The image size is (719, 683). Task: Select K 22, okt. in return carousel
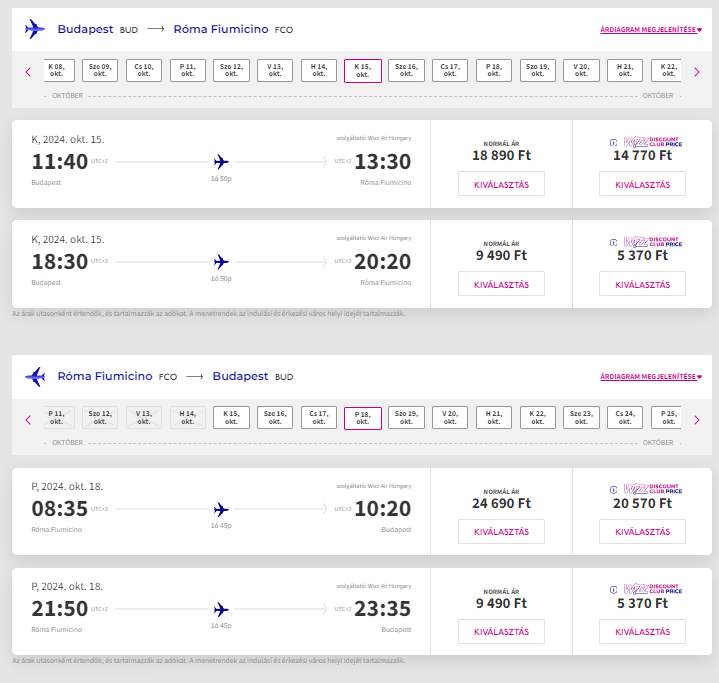click(538, 419)
